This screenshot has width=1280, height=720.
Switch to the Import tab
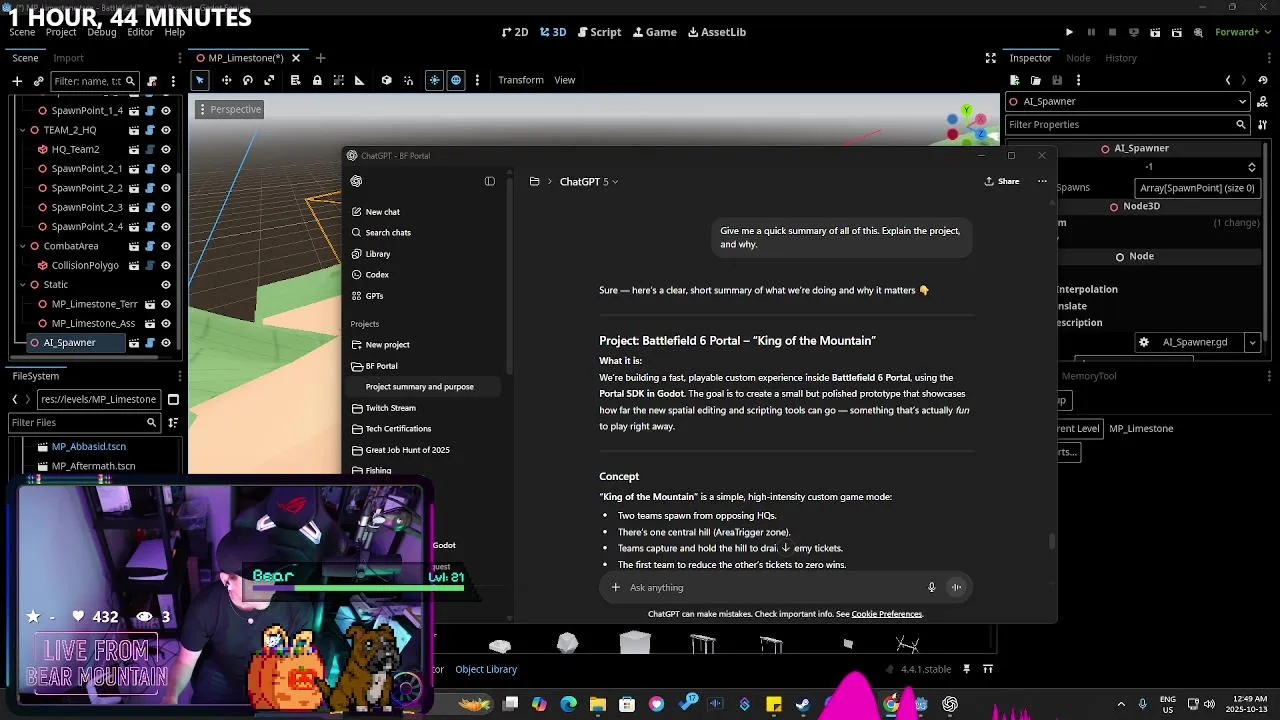[68, 58]
